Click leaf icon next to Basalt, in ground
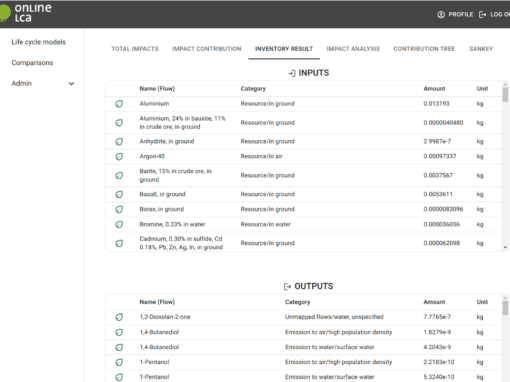This screenshot has width=510, height=382. pyautogui.click(x=119, y=194)
